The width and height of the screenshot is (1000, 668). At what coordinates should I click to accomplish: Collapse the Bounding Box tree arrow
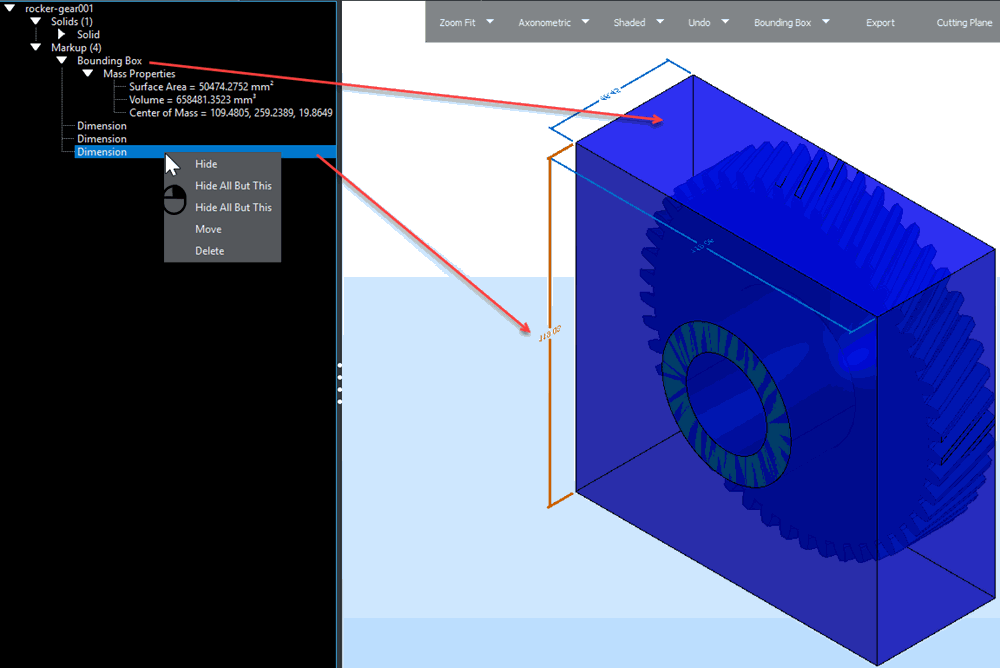pos(62,61)
